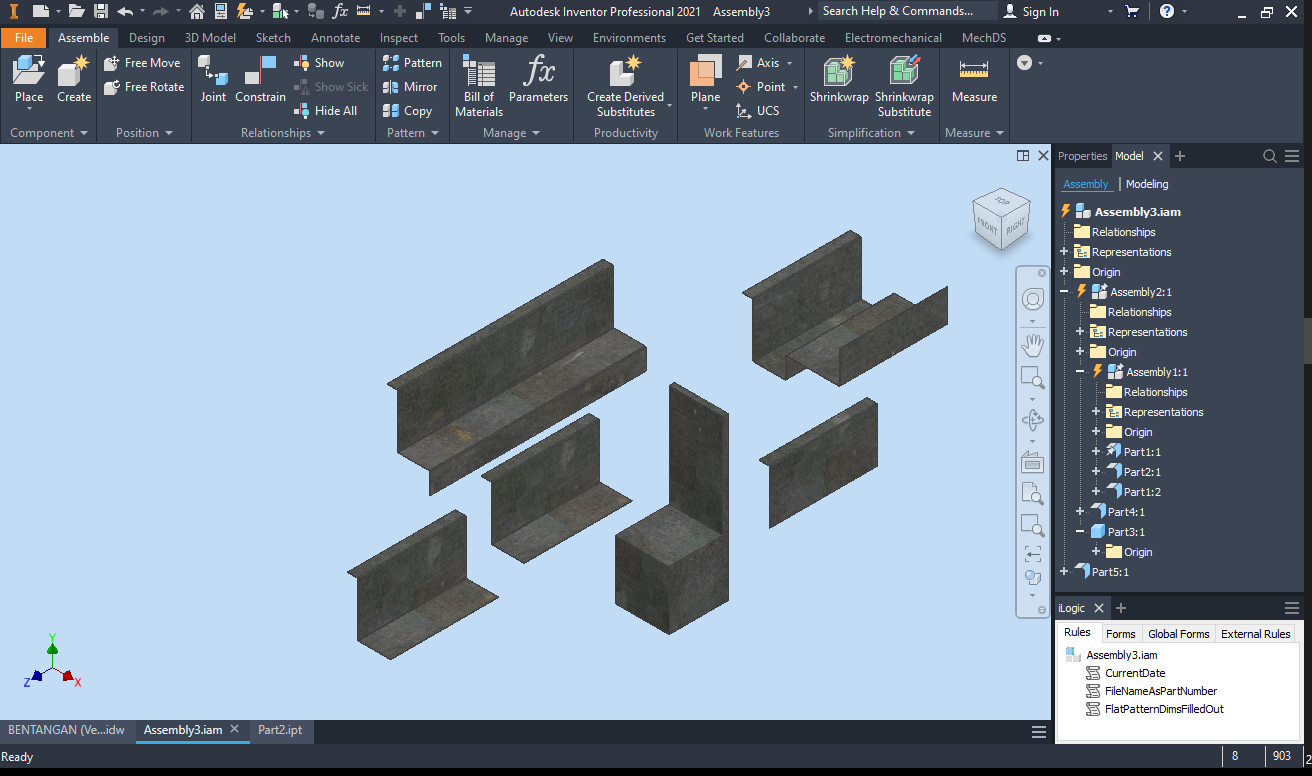Switch to the BENTANGAN drawing document tab
The image size is (1312, 776).
click(x=66, y=730)
